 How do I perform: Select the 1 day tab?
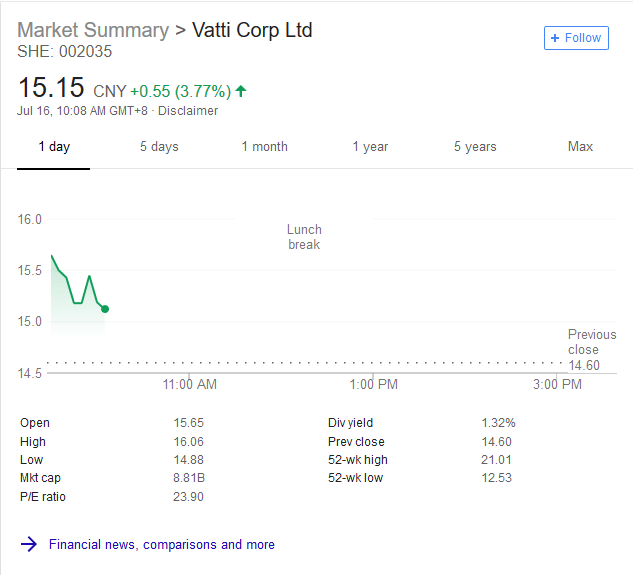coord(54,147)
